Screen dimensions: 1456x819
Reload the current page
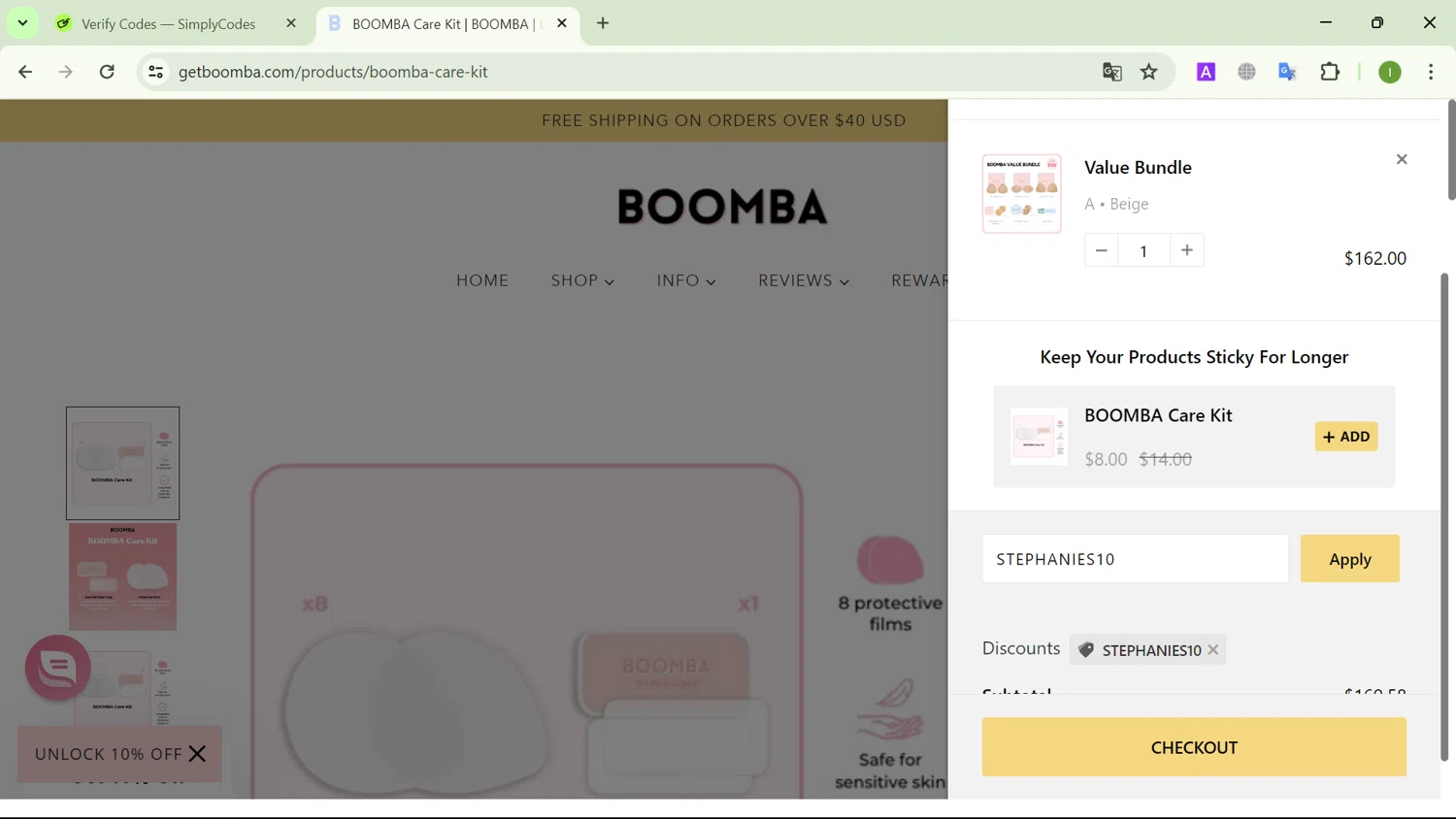[107, 72]
